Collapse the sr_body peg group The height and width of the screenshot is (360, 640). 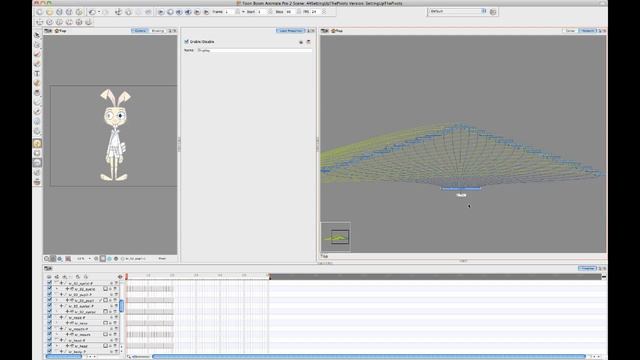(56, 351)
